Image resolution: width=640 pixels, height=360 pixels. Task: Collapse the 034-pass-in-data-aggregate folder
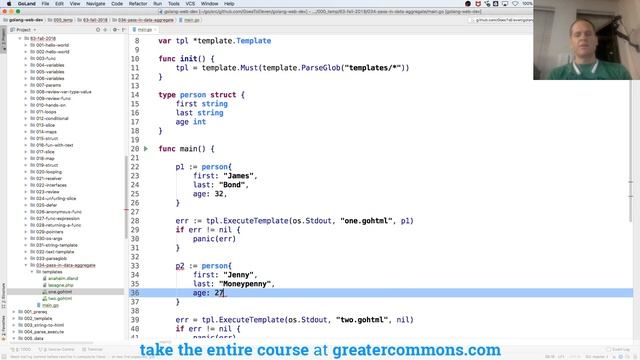[x=26, y=265]
